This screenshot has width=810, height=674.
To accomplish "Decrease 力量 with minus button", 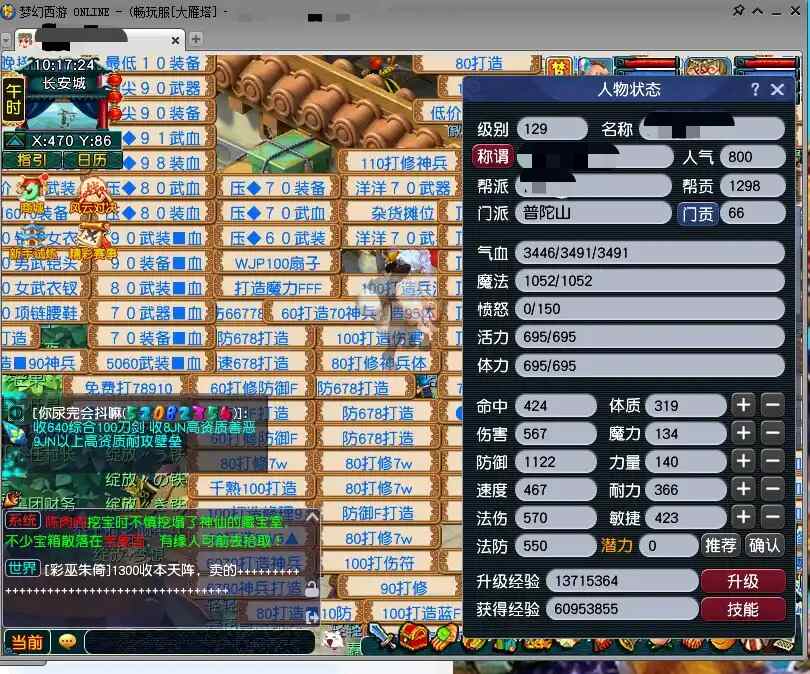I will pyautogui.click(x=773, y=461).
